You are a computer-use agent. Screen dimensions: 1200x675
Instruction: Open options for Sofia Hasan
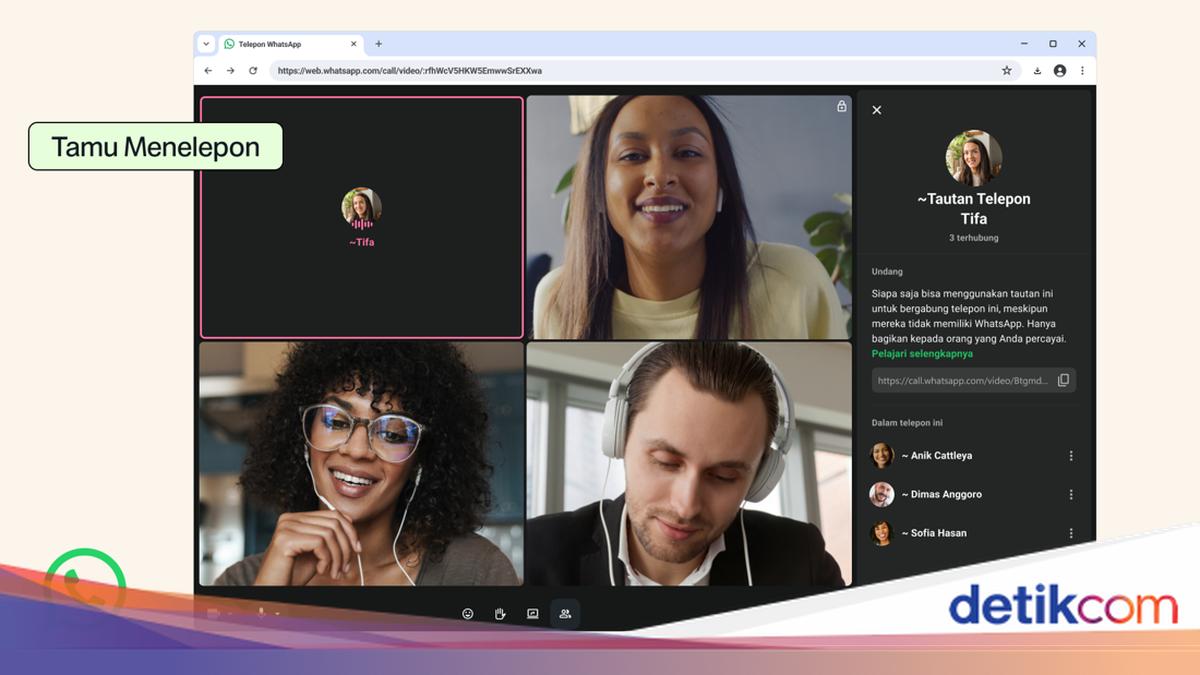(x=1071, y=533)
